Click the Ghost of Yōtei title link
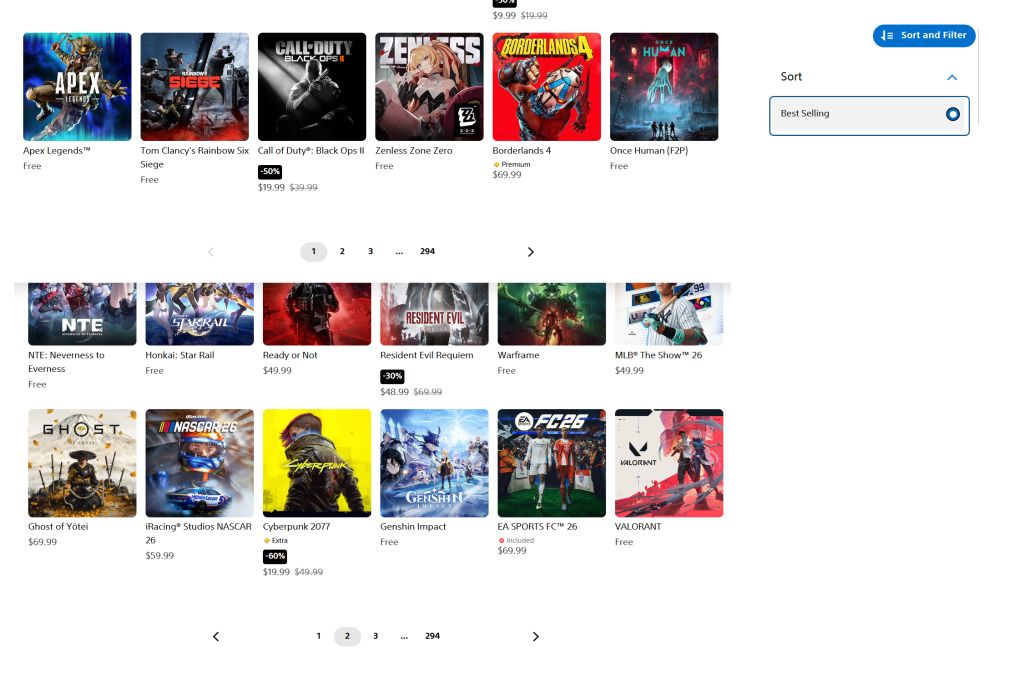This screenshot has width=1024, height=686. tap(58, 527)
